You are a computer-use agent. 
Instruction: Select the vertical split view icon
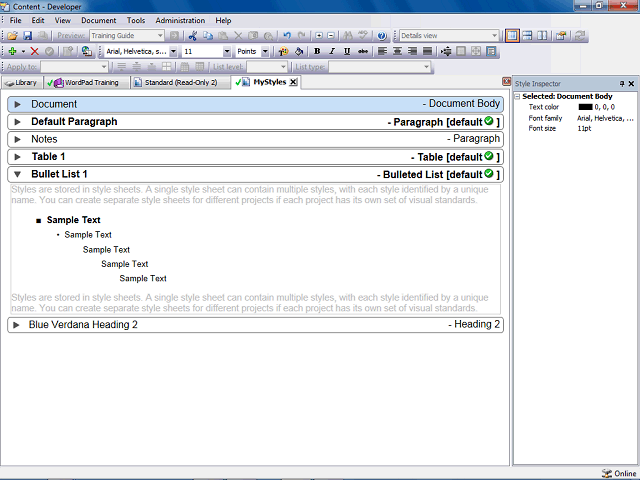pyautogui.click(x=542, y=36)
